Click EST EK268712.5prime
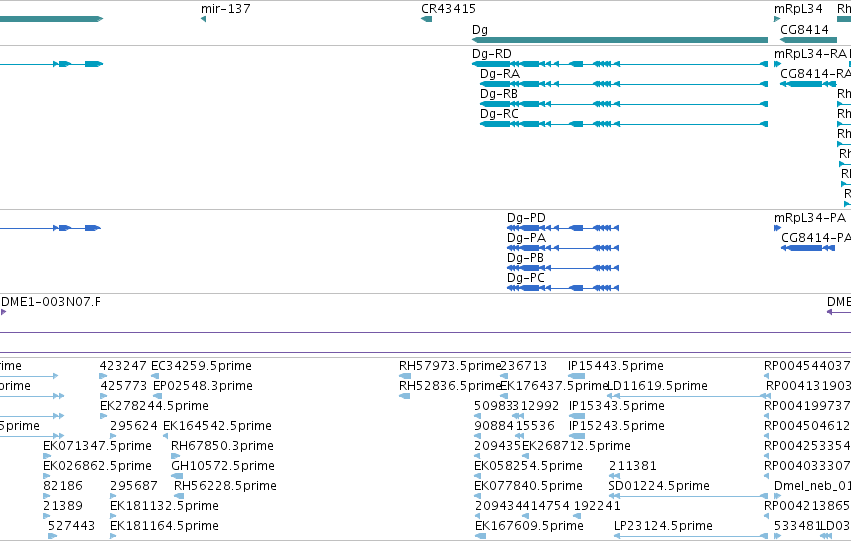Viewport: 851px width, 541px height. (x=576, y=446)
